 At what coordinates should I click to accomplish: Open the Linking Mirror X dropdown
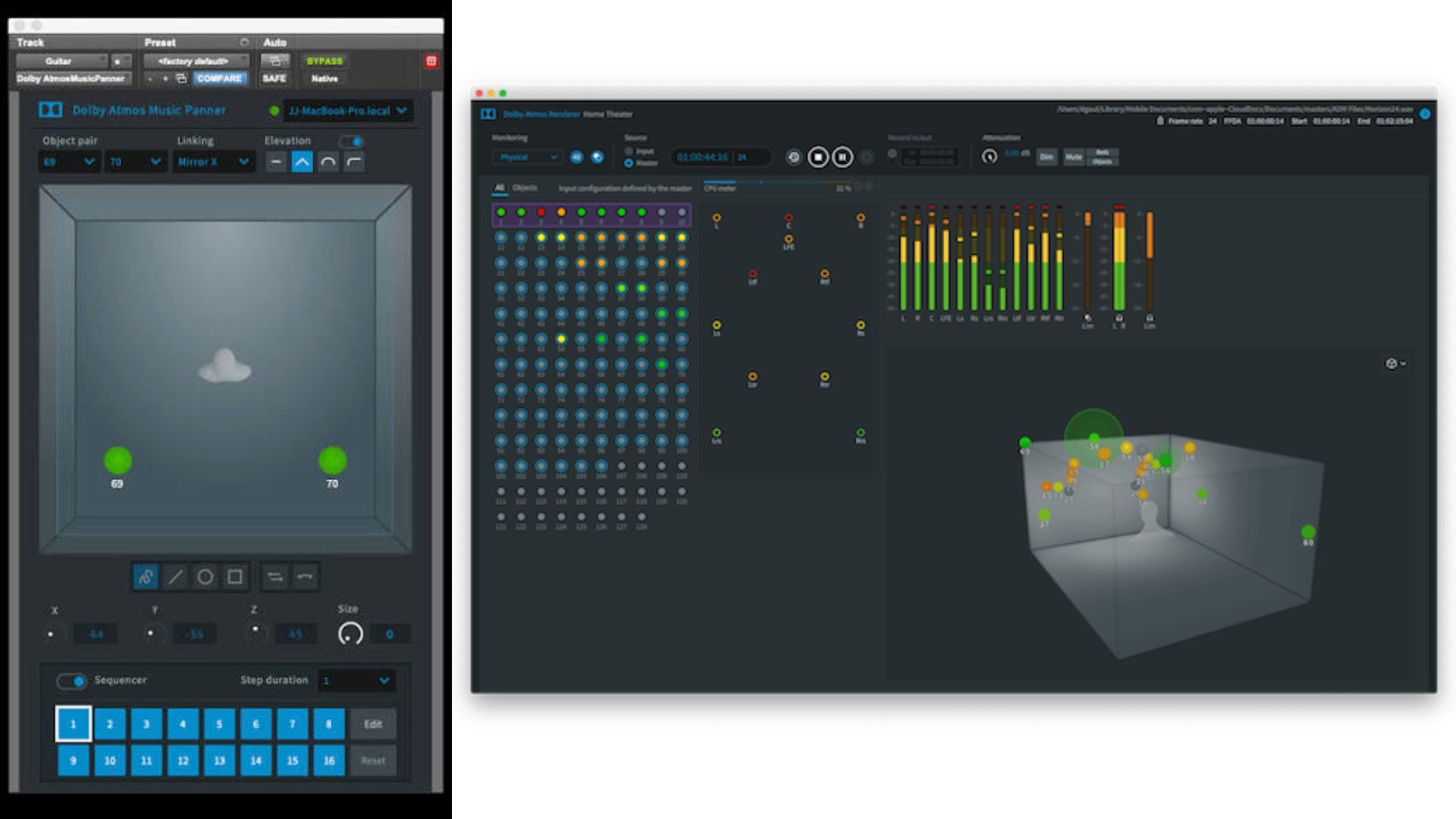(x=213, y=162)
